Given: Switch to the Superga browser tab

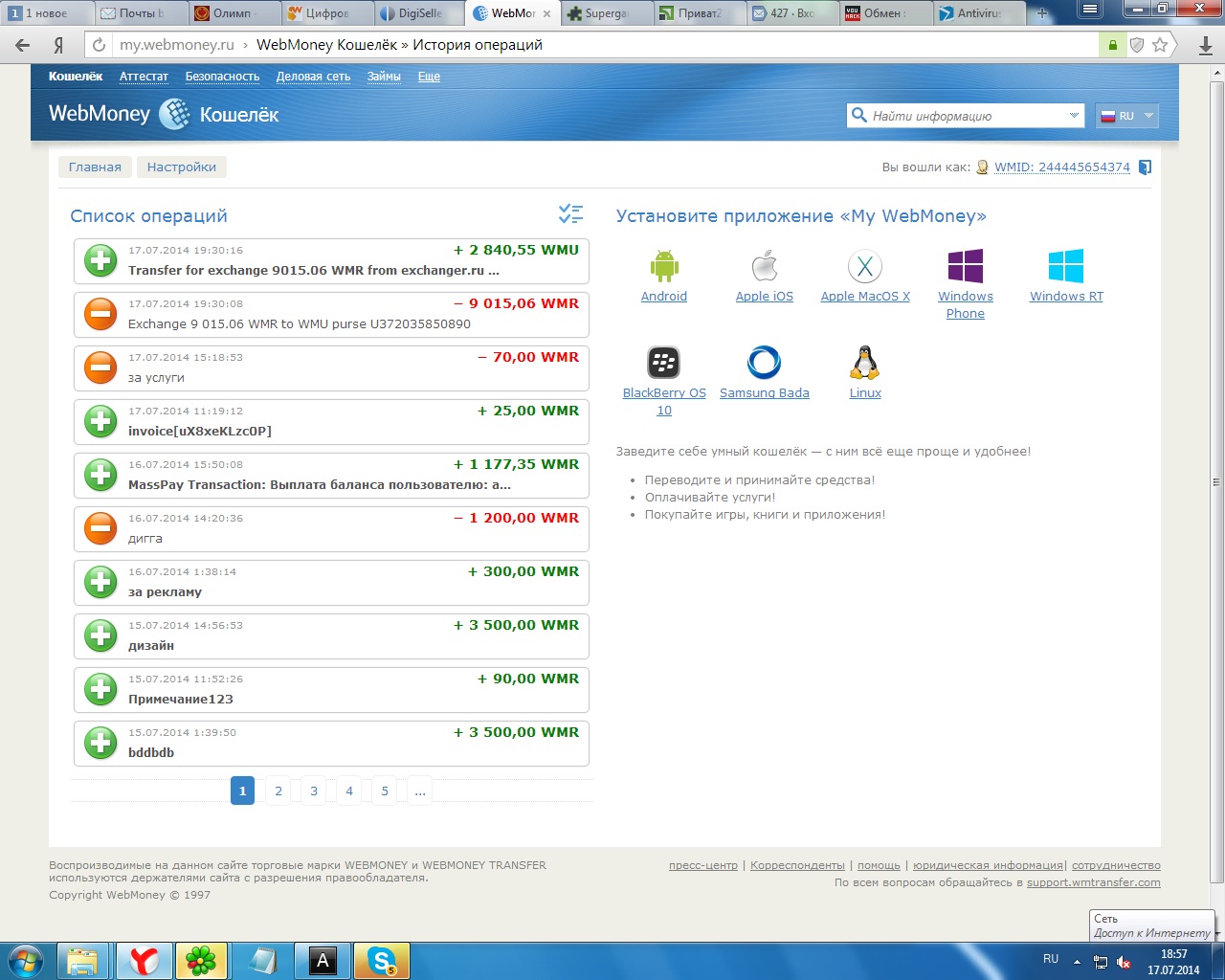Looking at the screenshot, I should 607,13.
